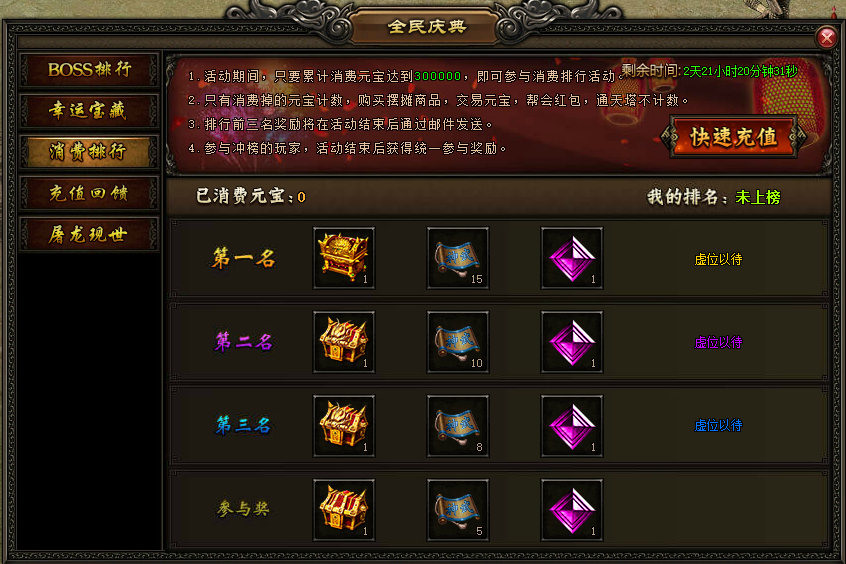
Task: Click third place dragon chest reward
Action: pos(344,426)
